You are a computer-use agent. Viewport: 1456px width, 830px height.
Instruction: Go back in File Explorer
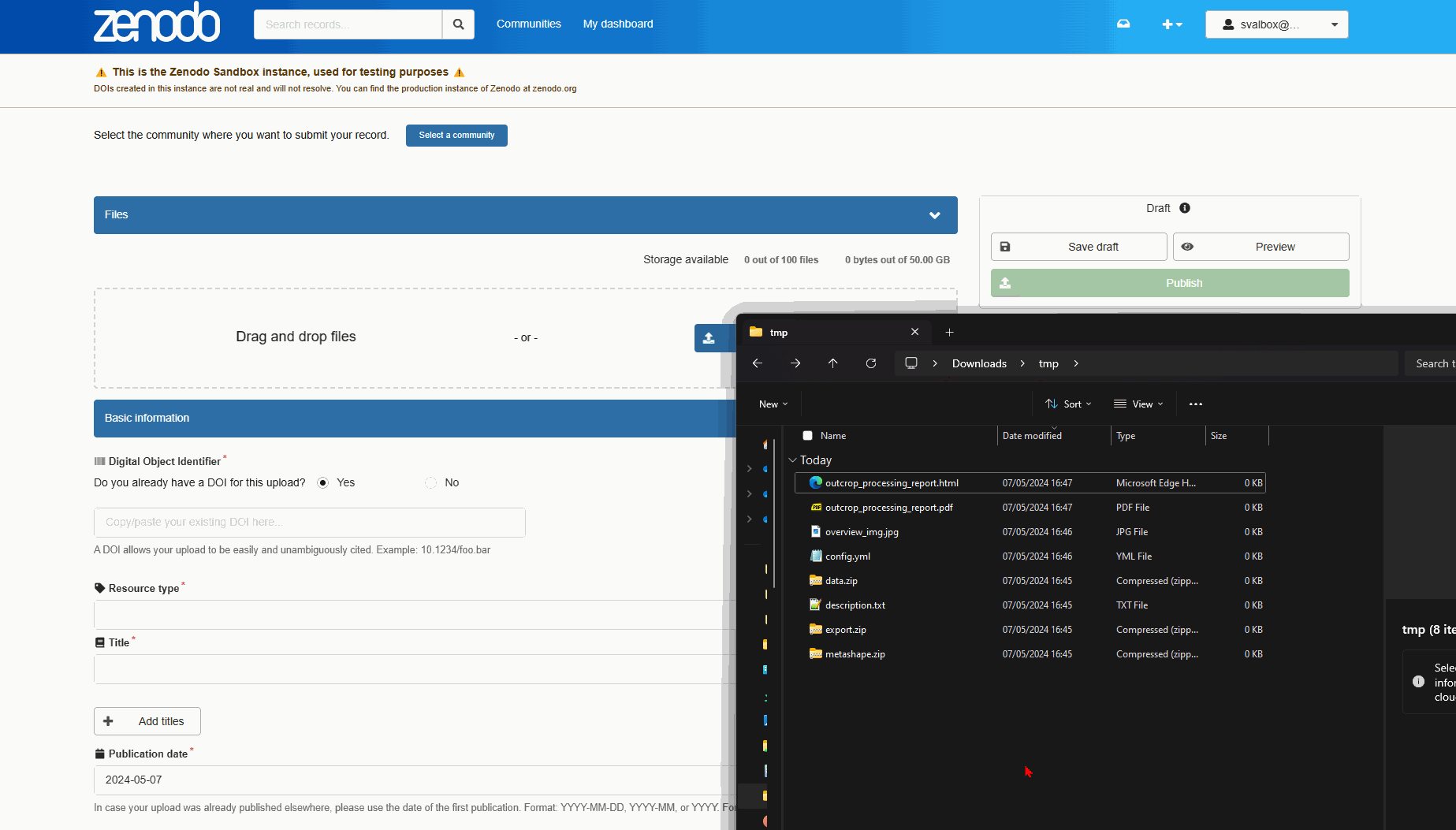[758, 363]
